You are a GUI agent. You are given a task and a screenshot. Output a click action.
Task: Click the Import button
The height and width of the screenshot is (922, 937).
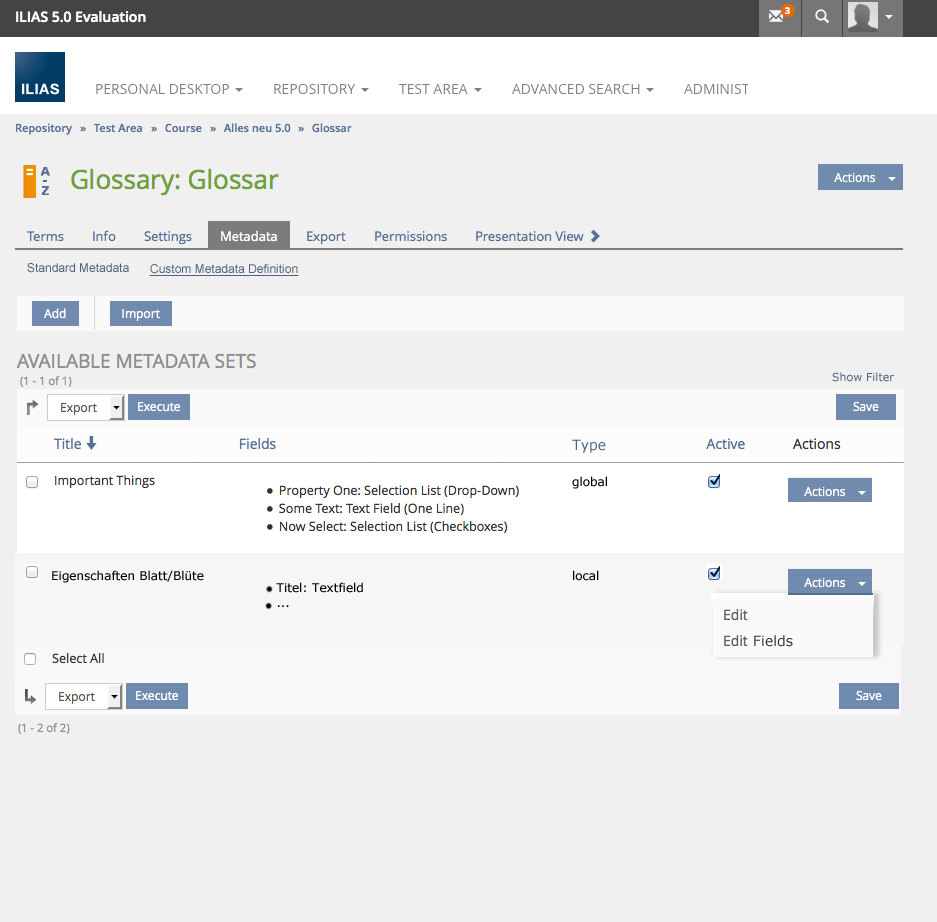140,313
